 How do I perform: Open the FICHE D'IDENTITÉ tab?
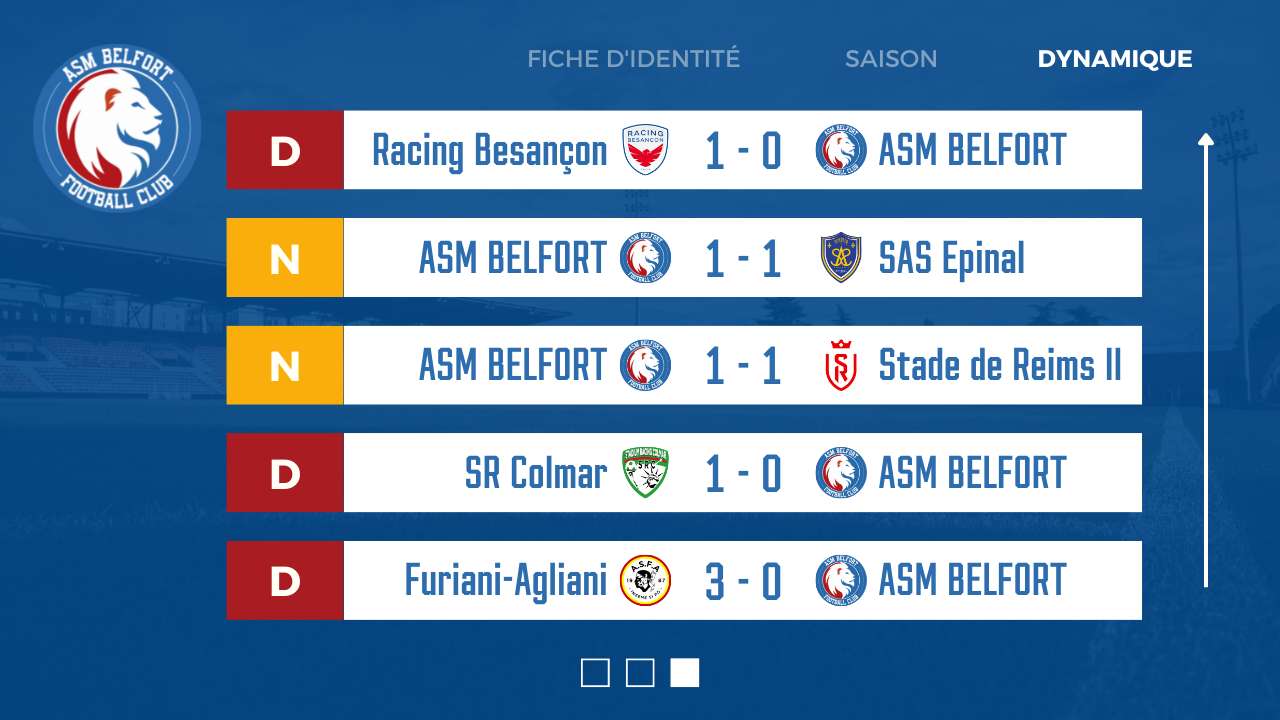[x=634, y=59]
